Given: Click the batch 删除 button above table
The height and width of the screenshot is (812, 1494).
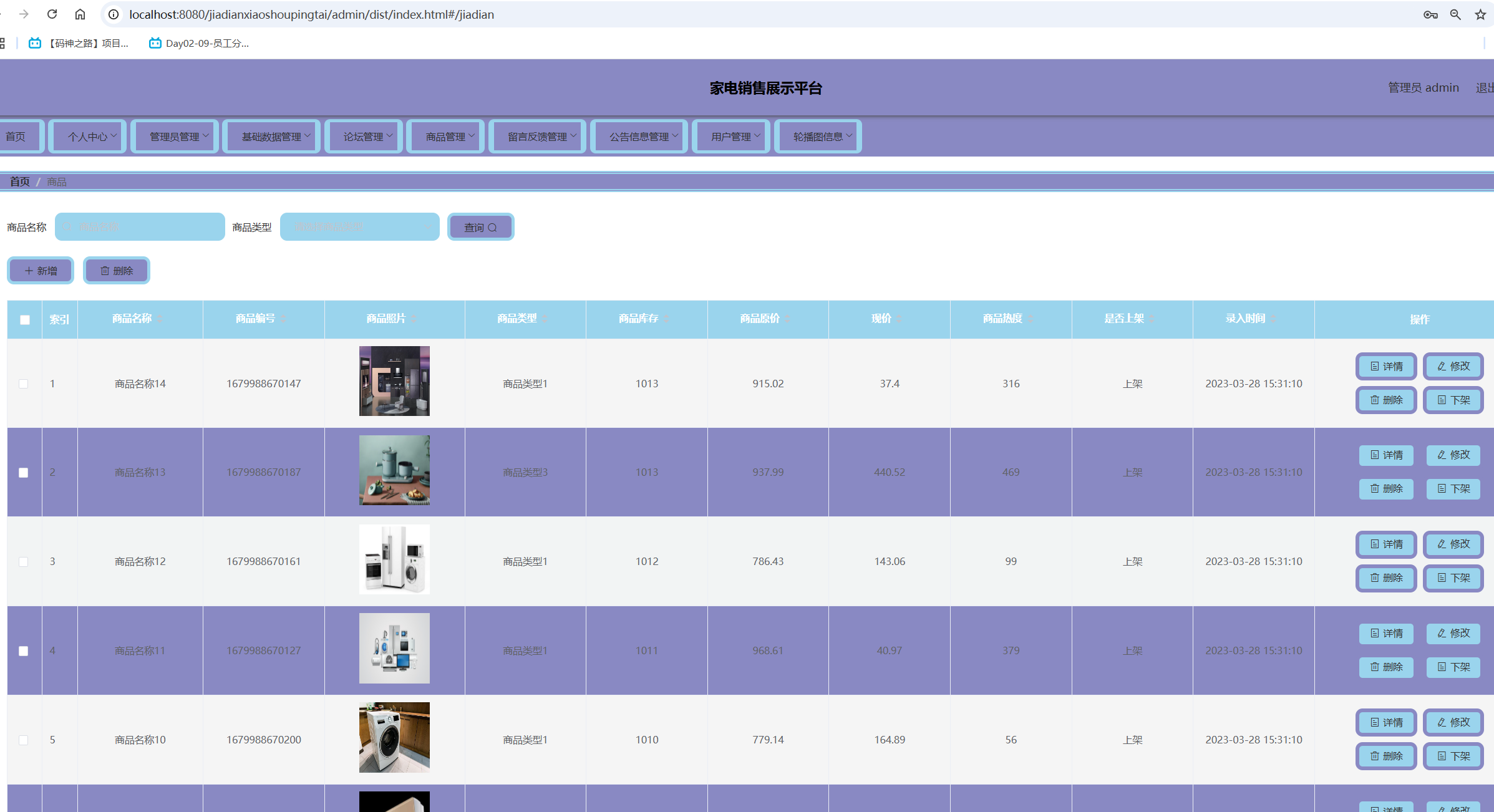Looking at the screenshot, I should pyautogui.click(x=117, y=271).
